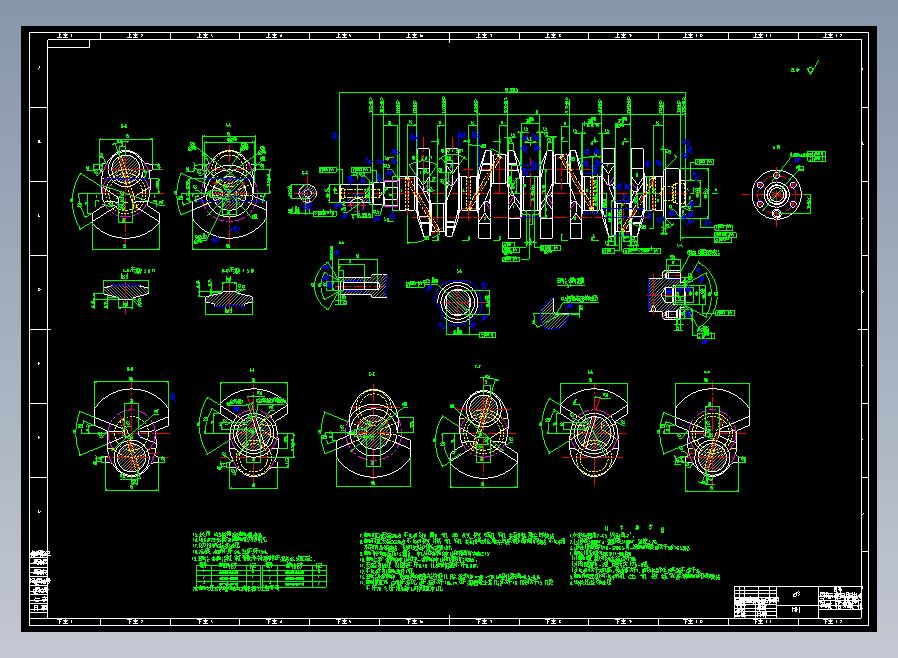Select the rightmost crank web section in the bottom row
This screenshot has width=898, height=658.
(x=706, y=432)
